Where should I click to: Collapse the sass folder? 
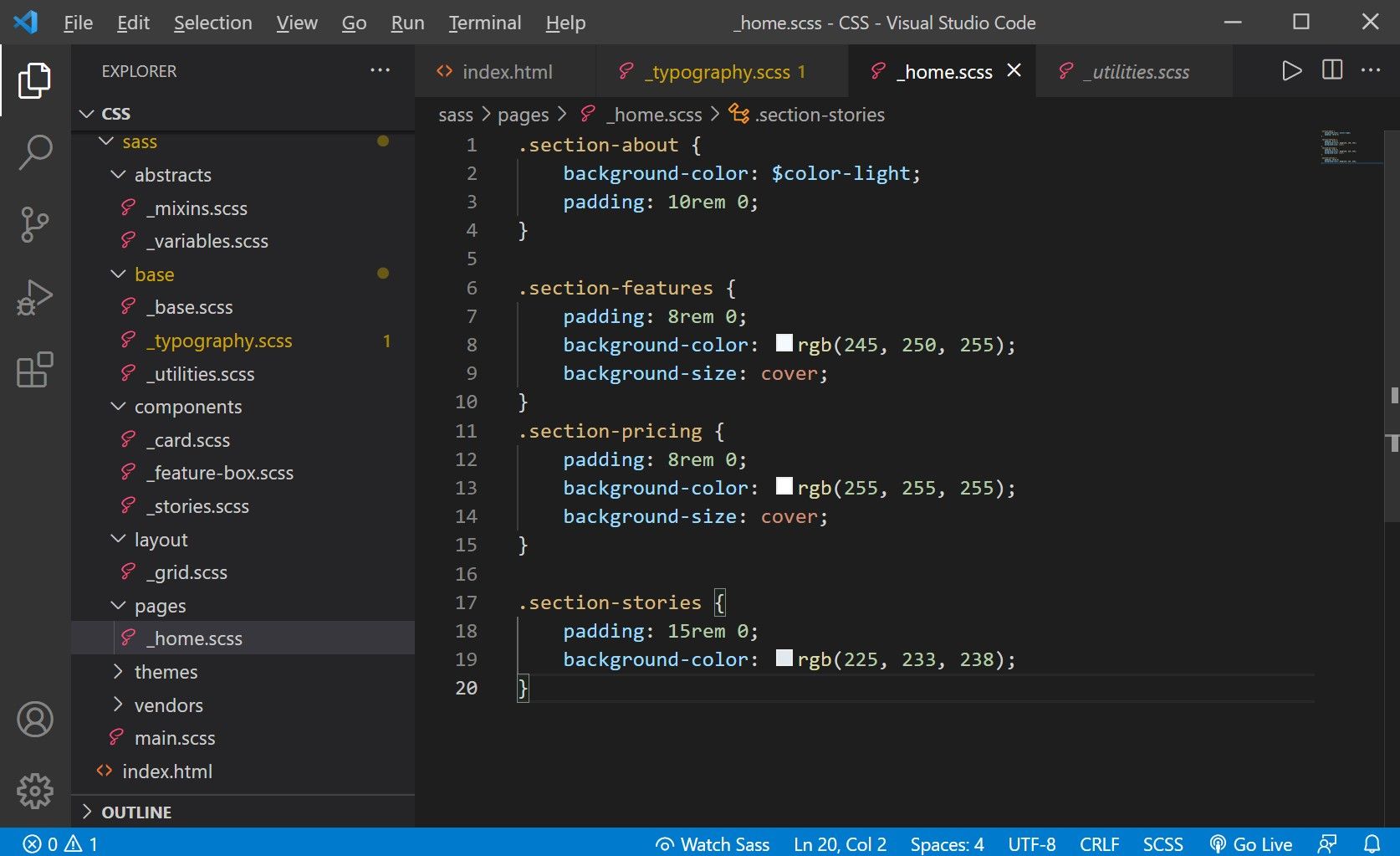tap(105, 141)
